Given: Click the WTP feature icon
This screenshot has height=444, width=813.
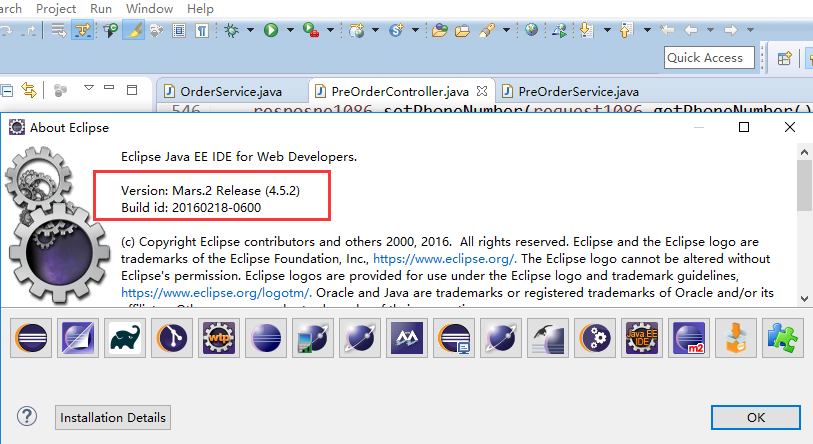Looking at the screenshot, I should 219,338.
